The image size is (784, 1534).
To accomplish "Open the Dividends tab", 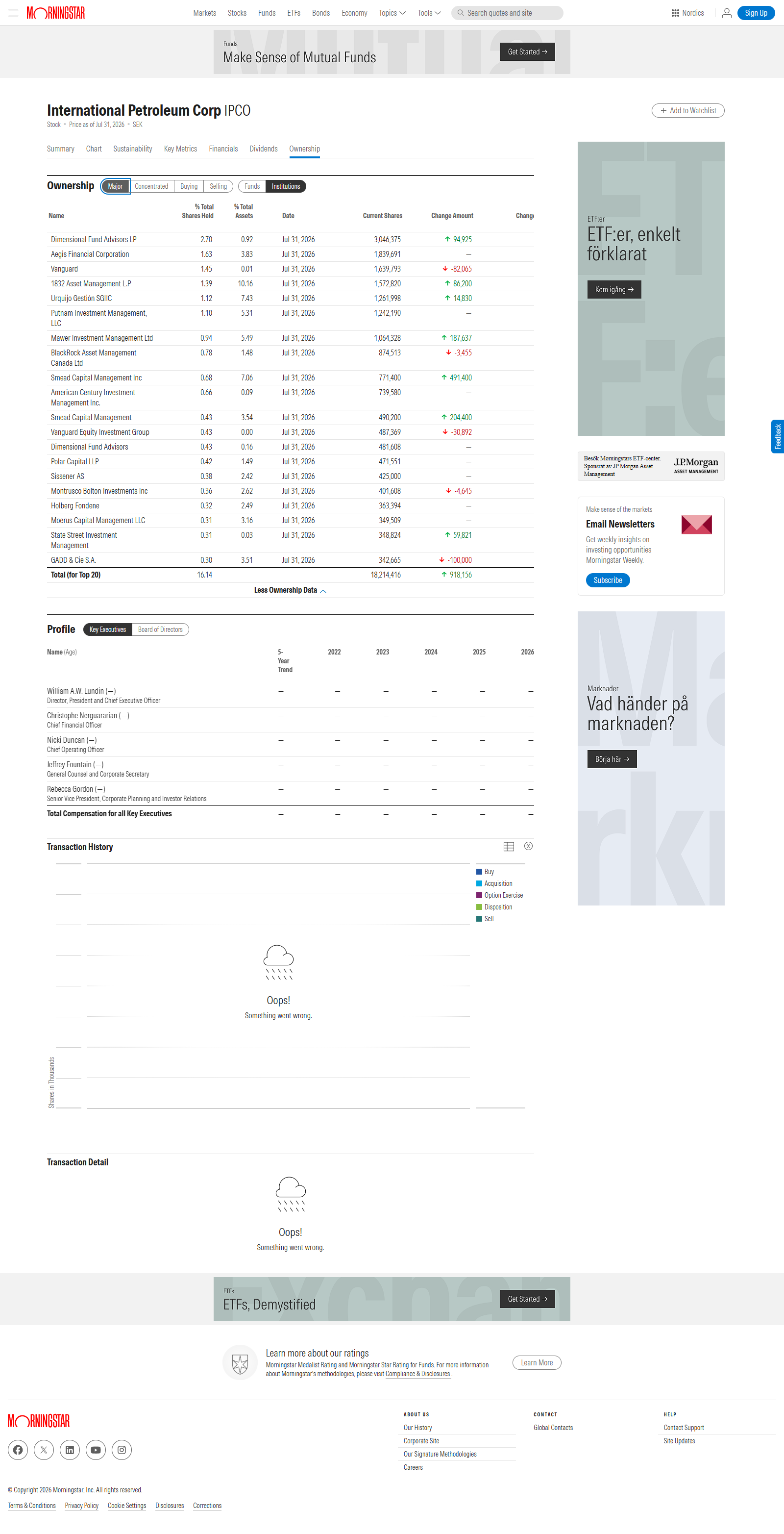I will point(264,149).
